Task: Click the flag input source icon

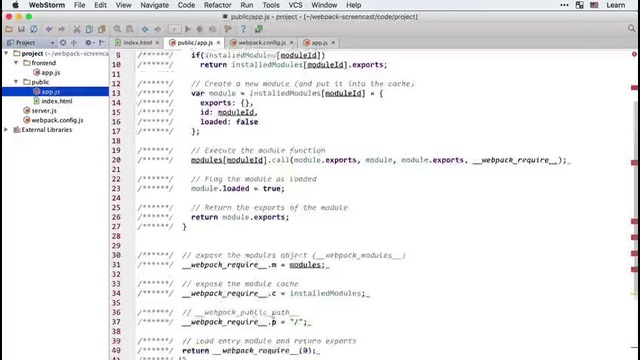Action: [x=594, y=5]
